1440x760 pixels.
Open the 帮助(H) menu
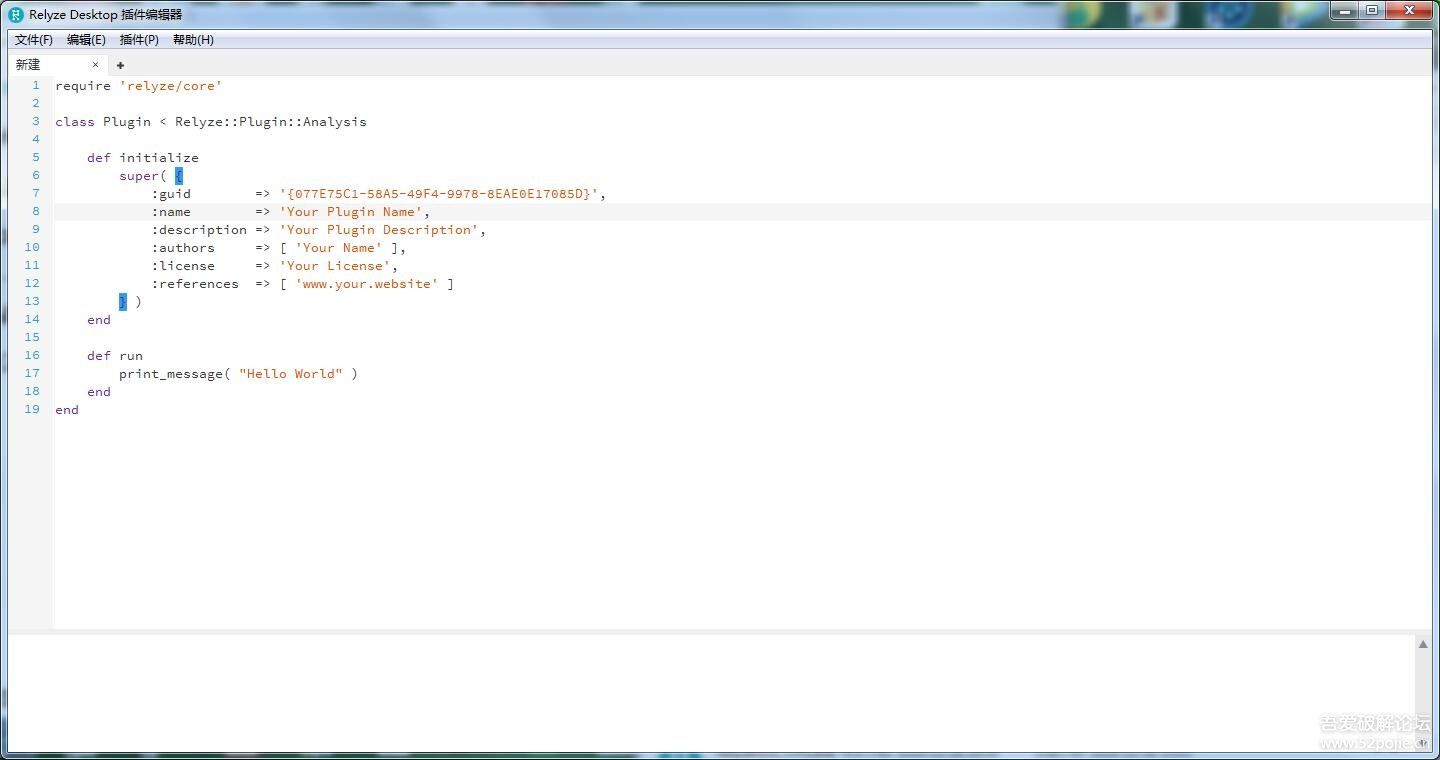click(193, 40)
